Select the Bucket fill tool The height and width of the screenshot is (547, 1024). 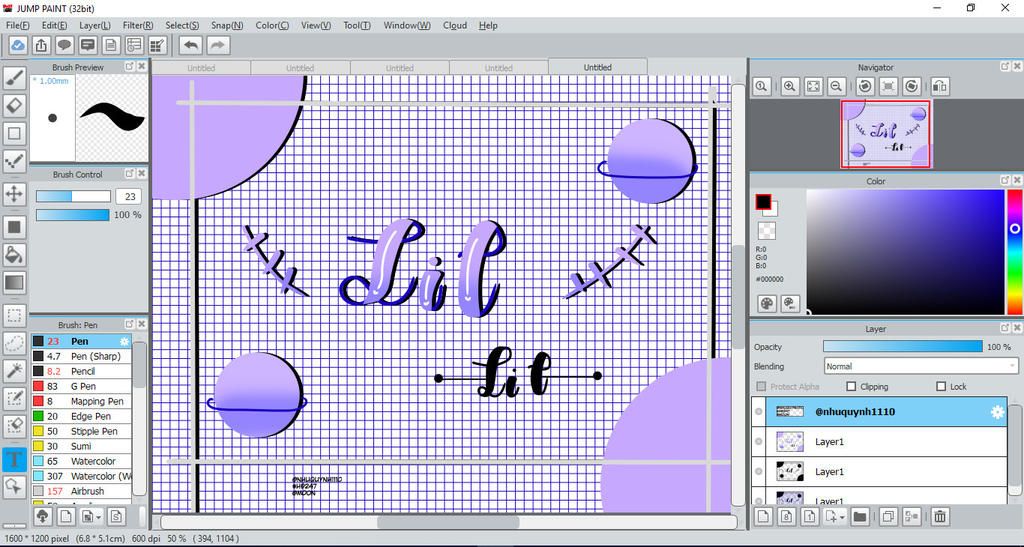[14, 255]
